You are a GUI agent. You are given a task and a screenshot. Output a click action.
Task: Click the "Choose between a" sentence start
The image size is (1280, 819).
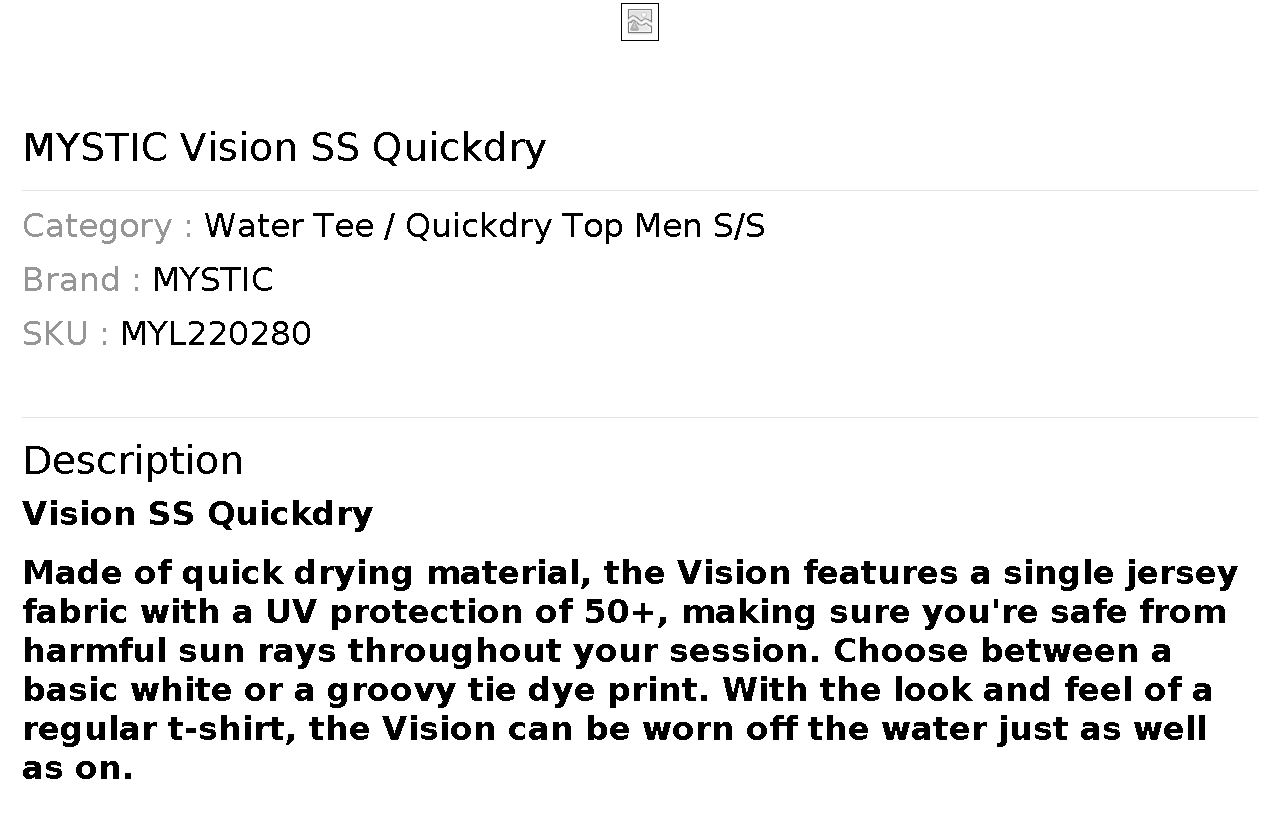pyautogui.click(x=1002, y=651)
